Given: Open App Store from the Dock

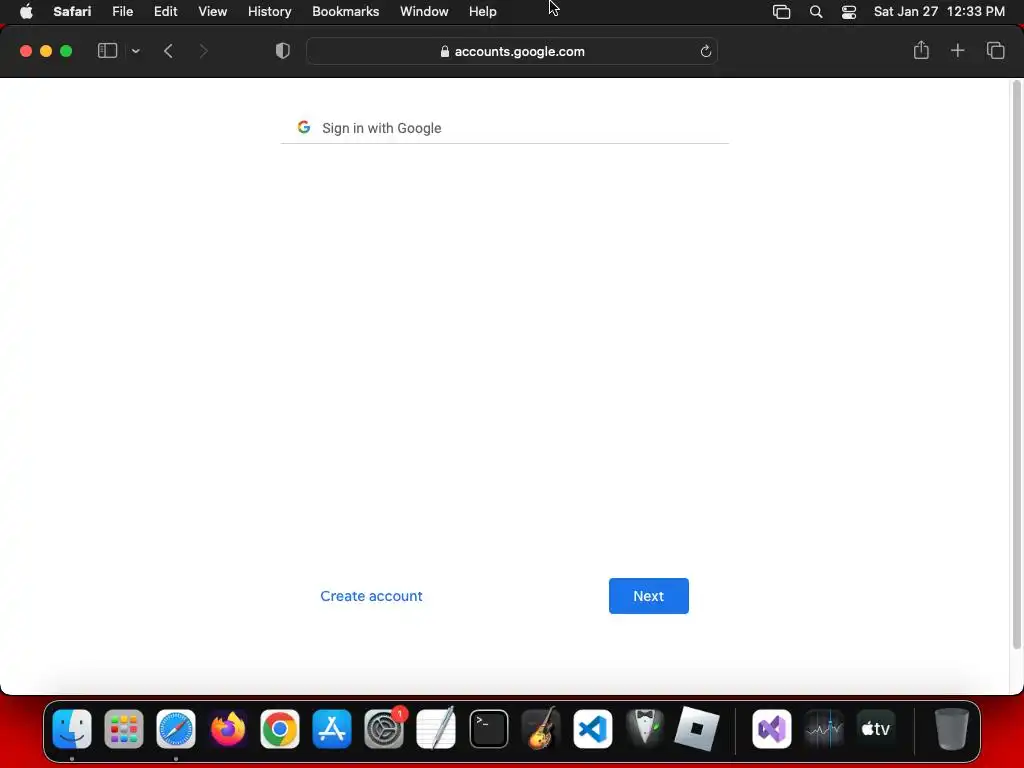Looking at the screenshot, I should pyautogui.click(x=332, y=729).
